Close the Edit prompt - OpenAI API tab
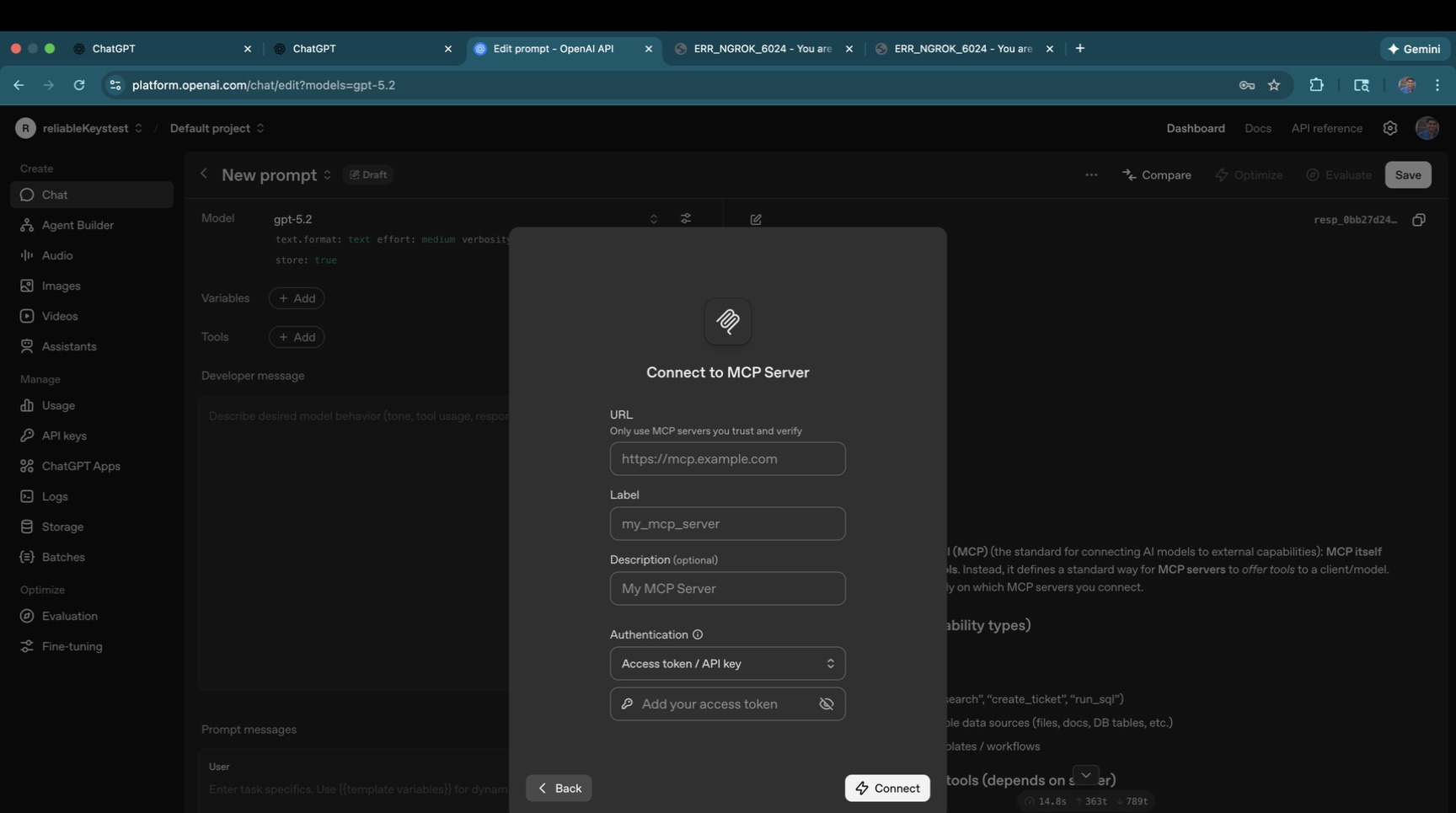This screenshot has height=813, width=1456. click(x=649, y=49)
